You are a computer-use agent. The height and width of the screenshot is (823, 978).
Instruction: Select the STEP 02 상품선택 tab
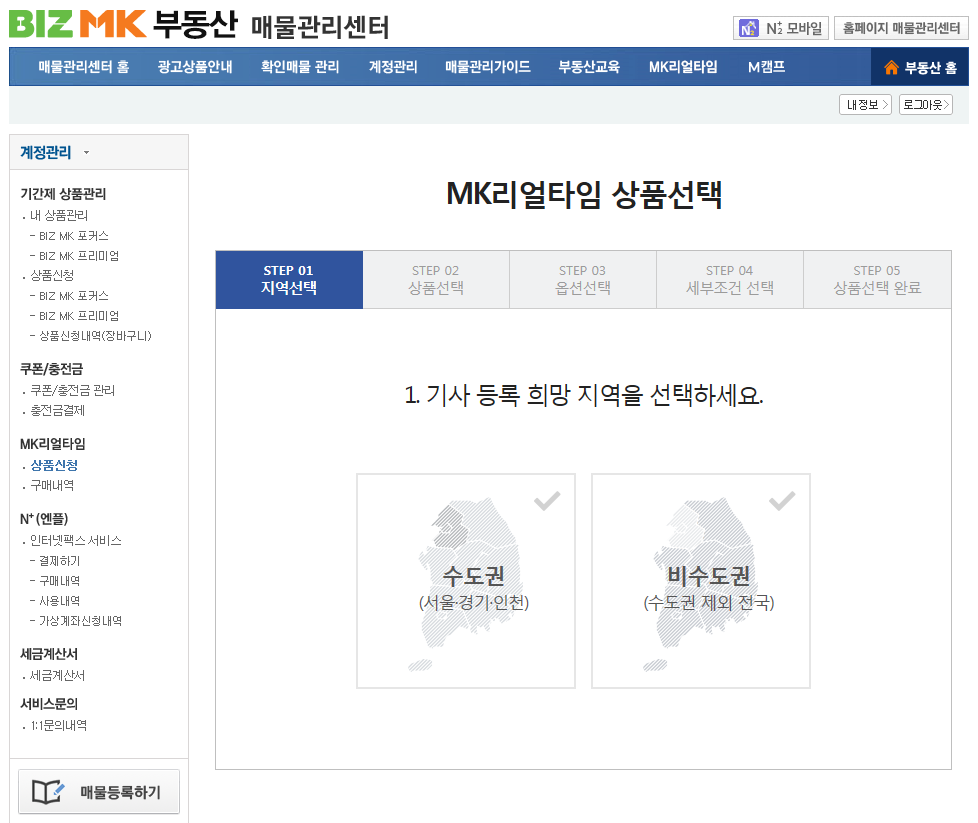[x=436, y=280]
